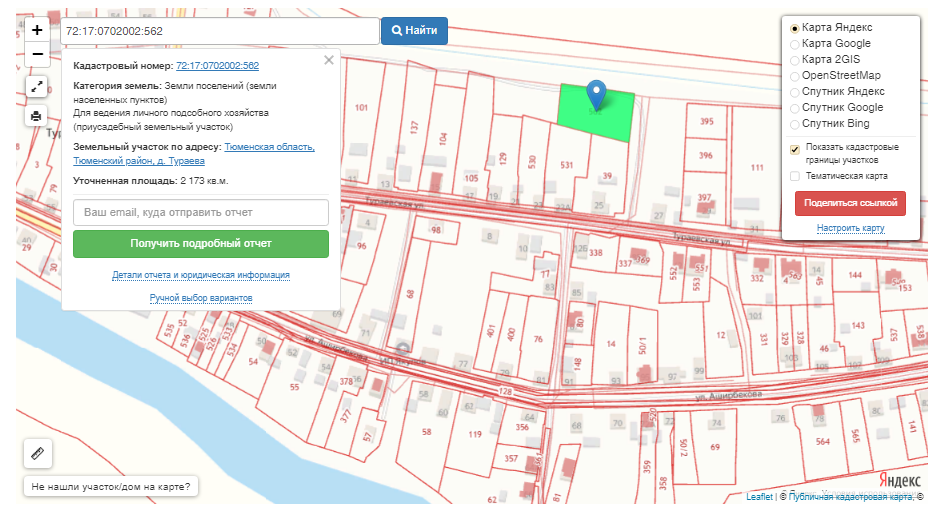Image resolution: width=942 pixels, height=516 pixels.
Task: Click the blue map pin marker
Action: (x=596, y=95)
